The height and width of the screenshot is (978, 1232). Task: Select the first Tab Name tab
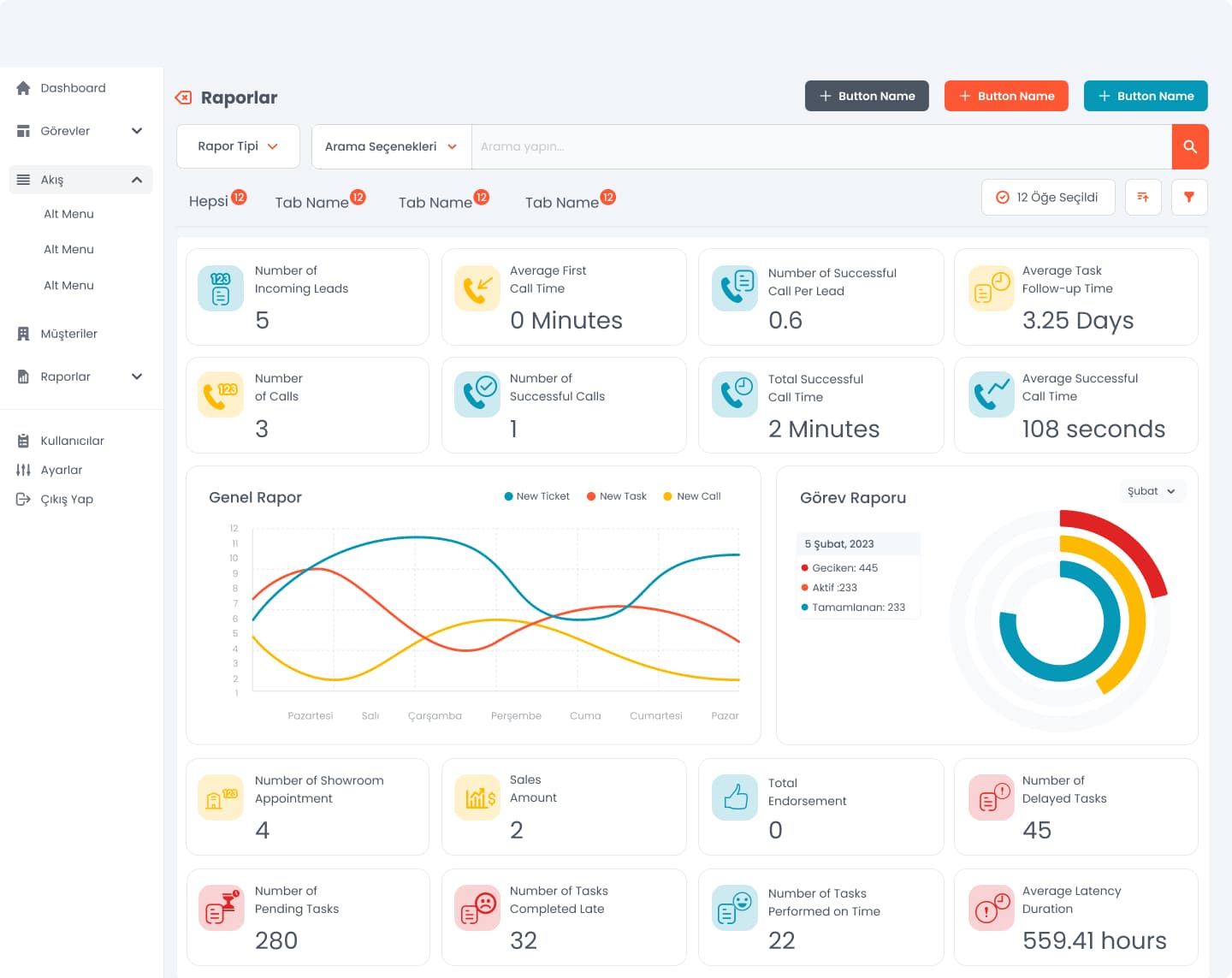pyautogui.click(x=320, y=200)
